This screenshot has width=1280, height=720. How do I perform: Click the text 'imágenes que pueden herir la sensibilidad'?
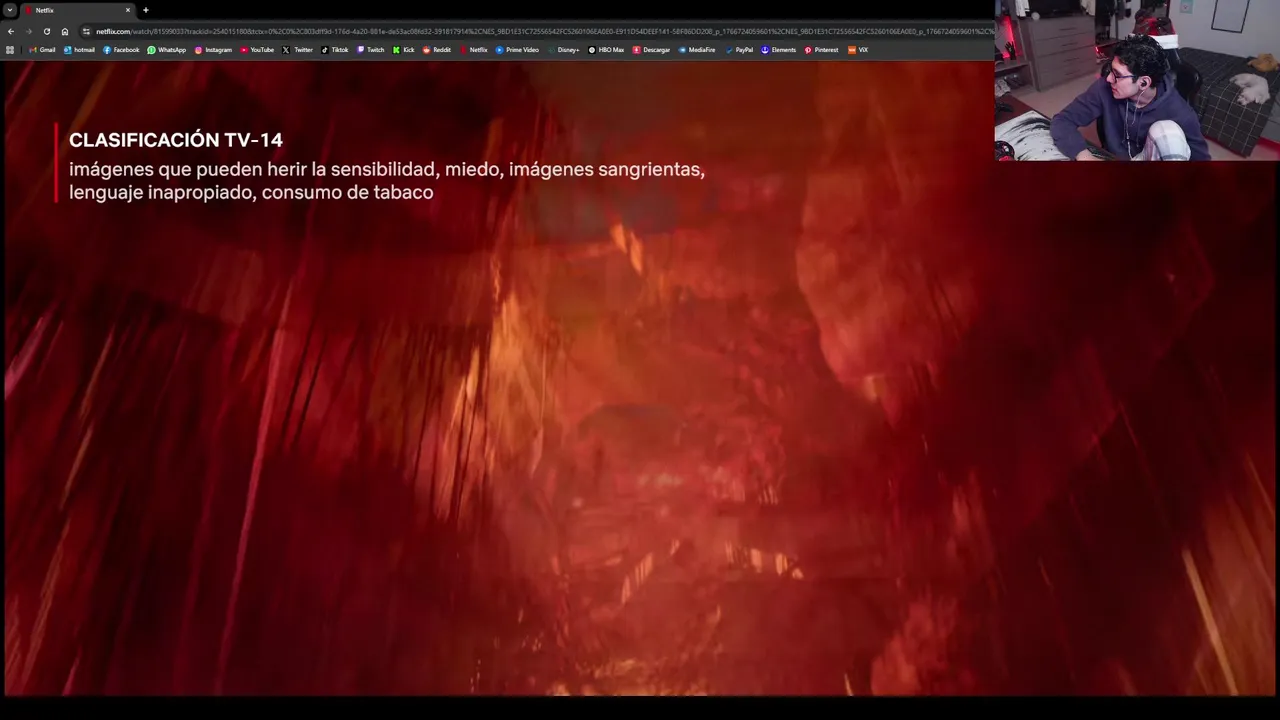[253, 170]
